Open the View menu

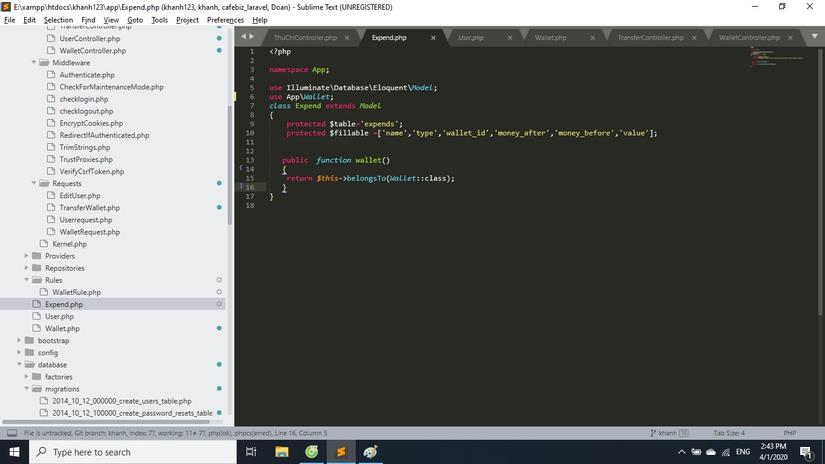point(111,20)
